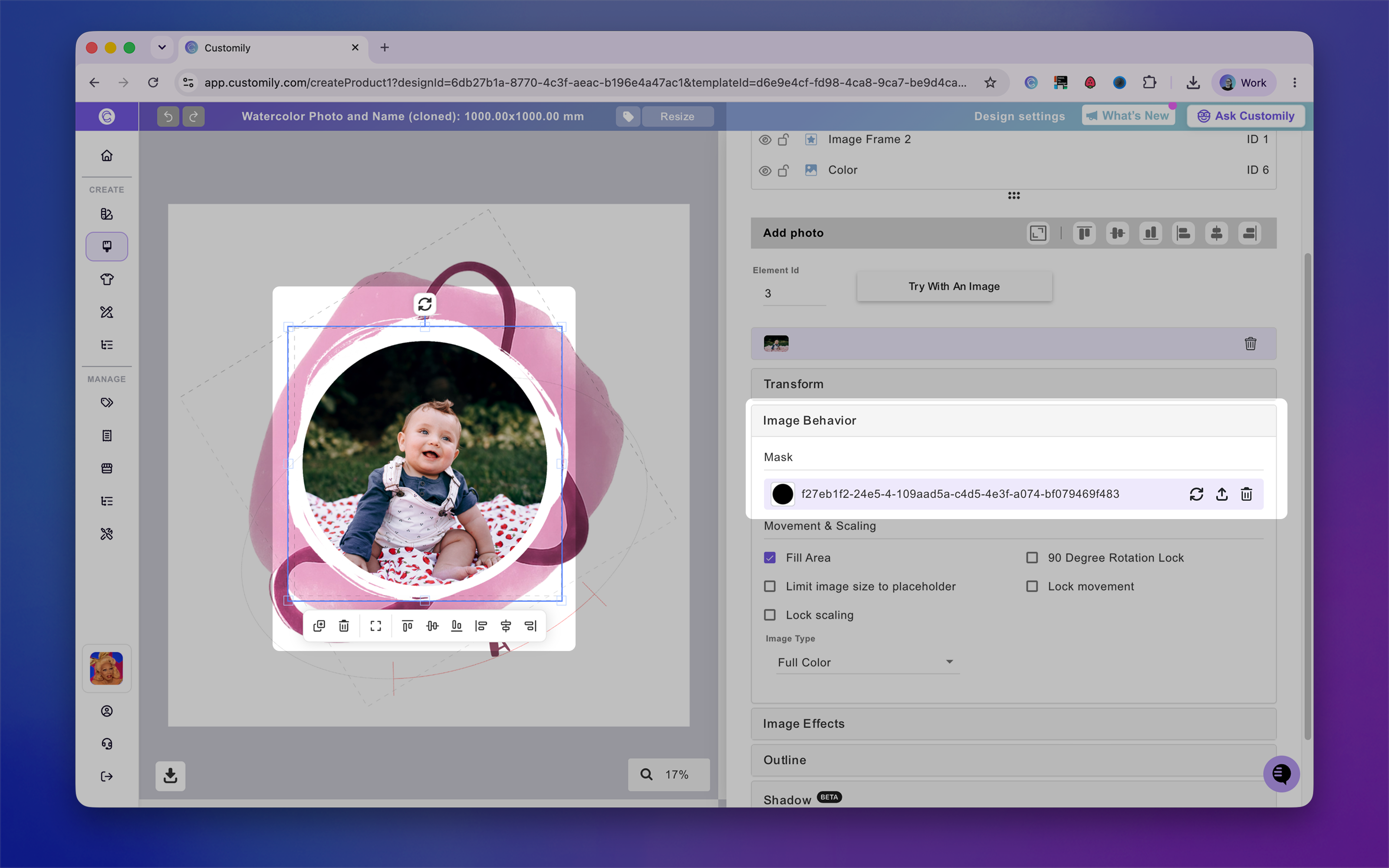Click the home icon in sidebar
The image size is (1389, 868).
pos(107,155)
